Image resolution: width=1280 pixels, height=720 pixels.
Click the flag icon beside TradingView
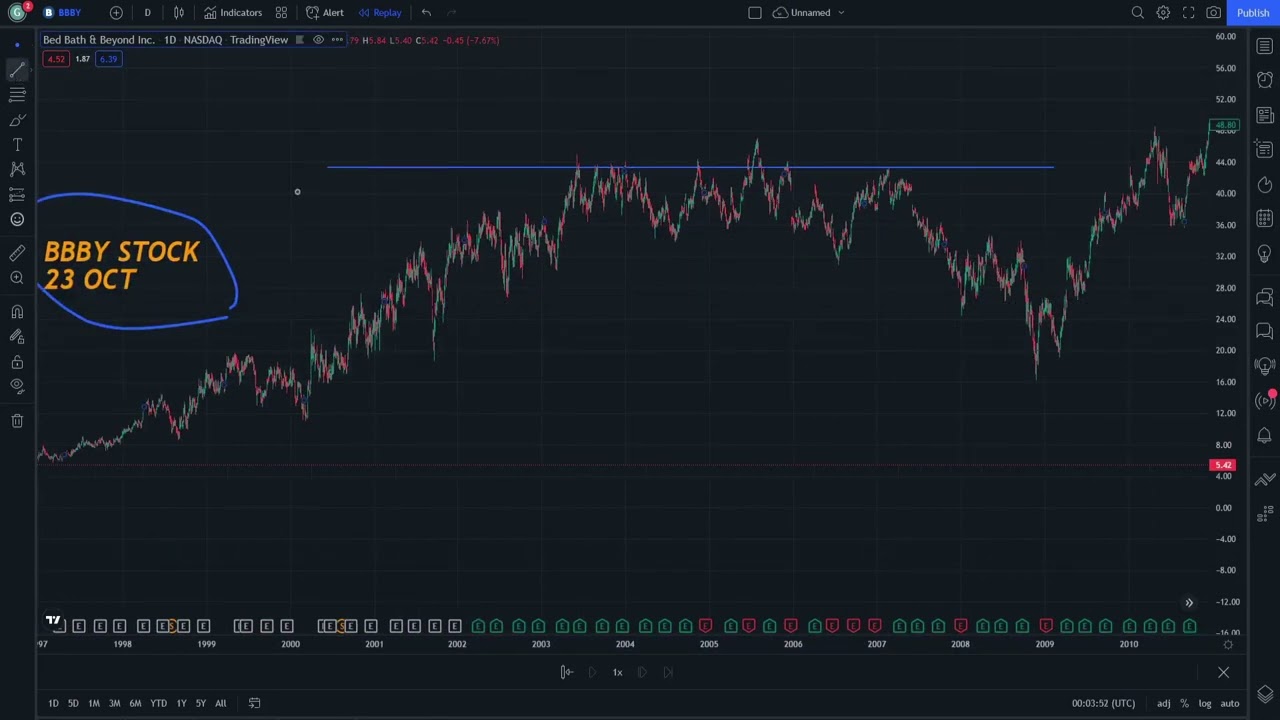[299, 40]
